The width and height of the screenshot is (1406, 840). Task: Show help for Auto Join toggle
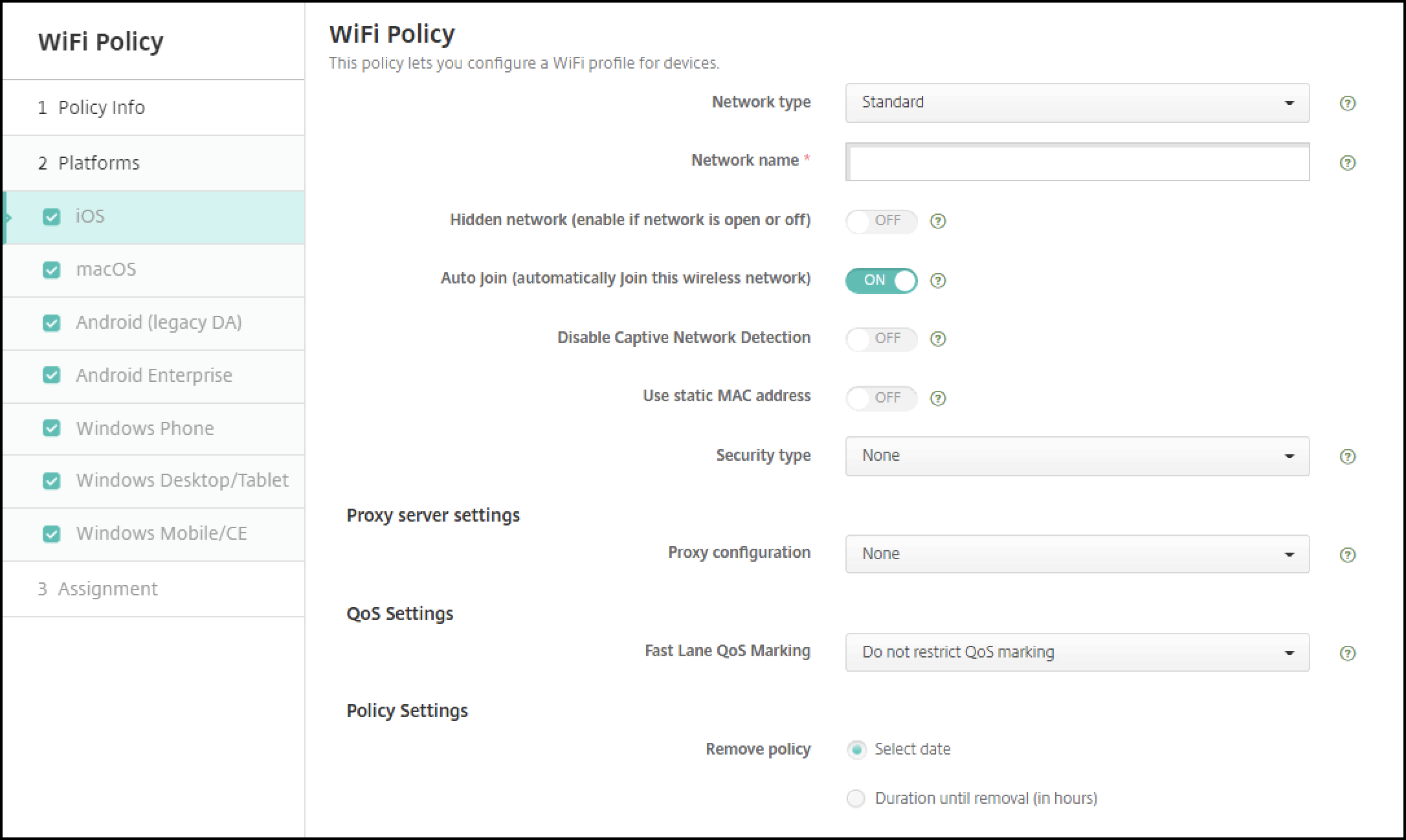pyautogui.click(x=938, y=281)
